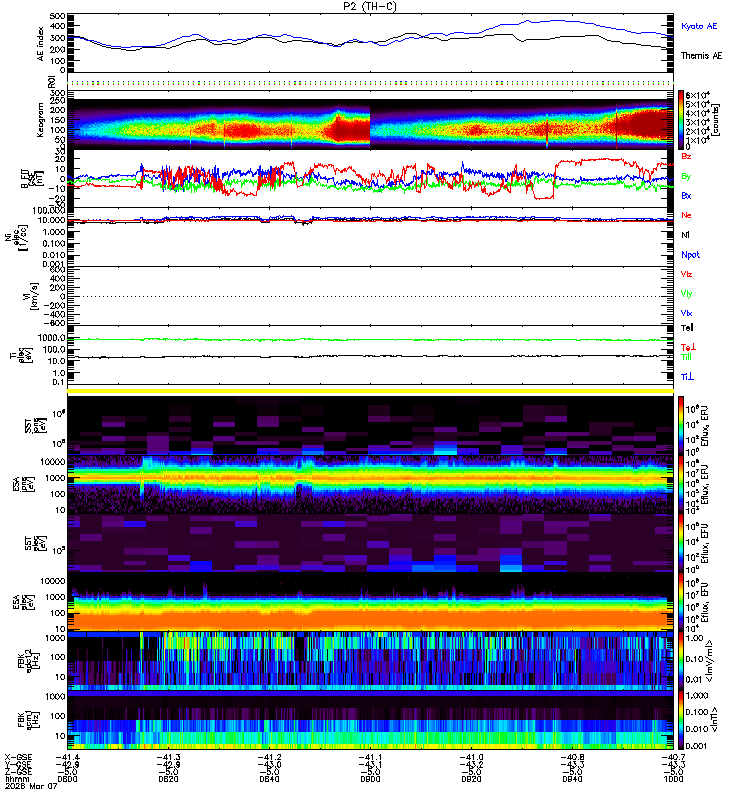This screenshot has width=750, height=800.
Task: Click the Themis AE legend label
Action: [x=702, y=56]
